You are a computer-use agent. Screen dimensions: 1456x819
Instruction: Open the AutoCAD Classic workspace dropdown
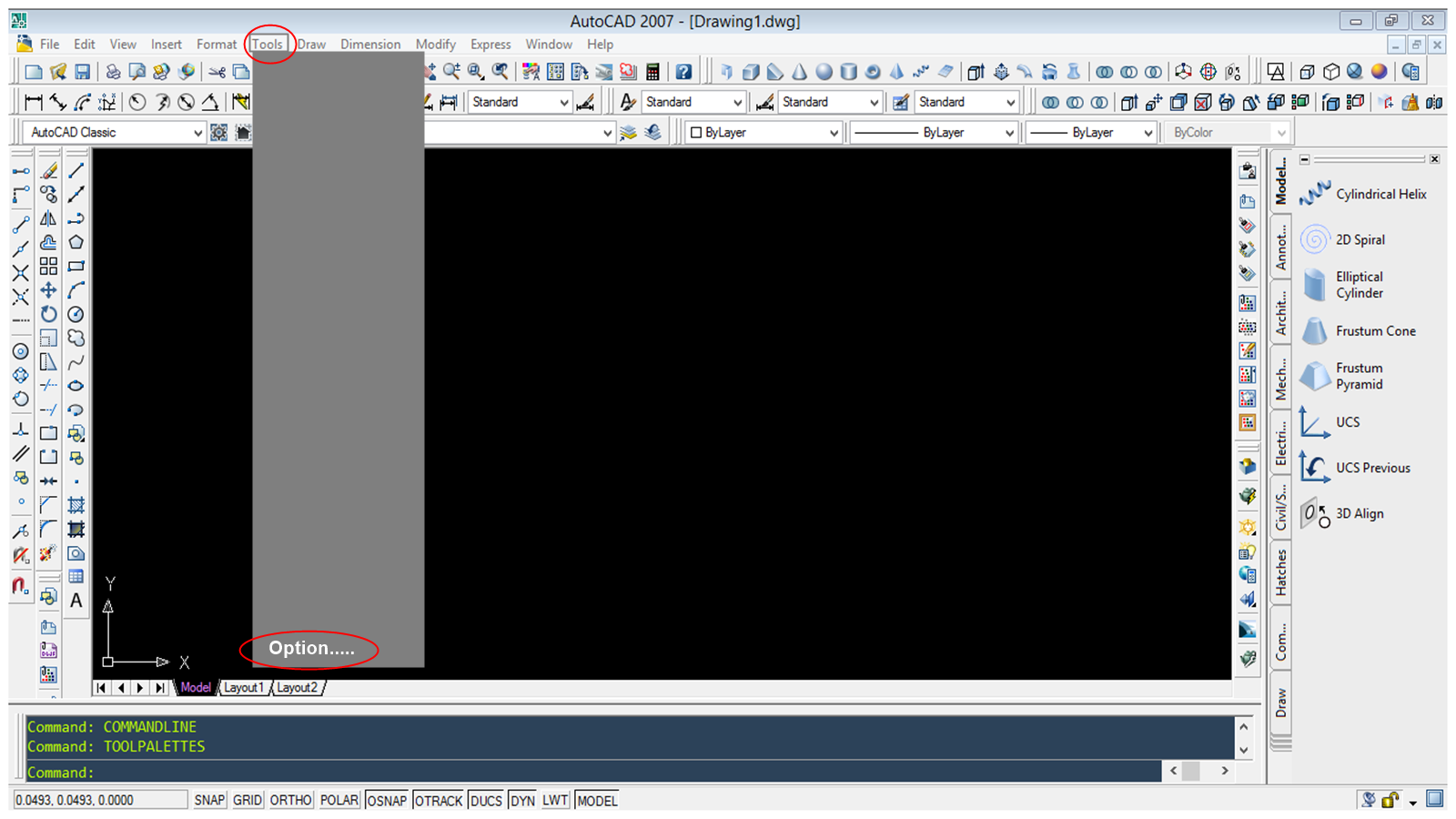(114, 133)
